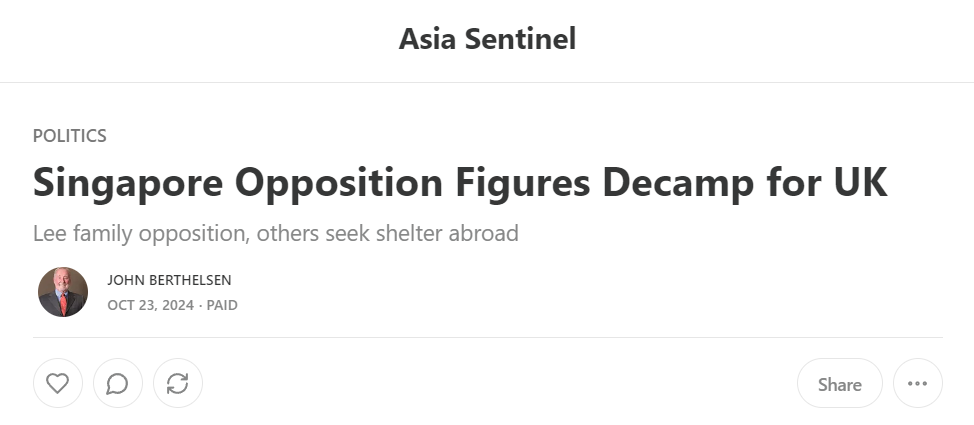Click the Share button
Image resolution: width=974 pixels, height=425 pixels.
[839, 383]
